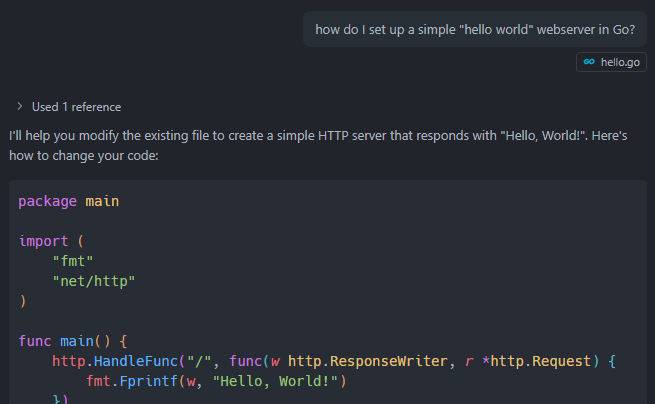
Task: Click the response paragraph starting "I'll help you"
Action: coord(318,145)
